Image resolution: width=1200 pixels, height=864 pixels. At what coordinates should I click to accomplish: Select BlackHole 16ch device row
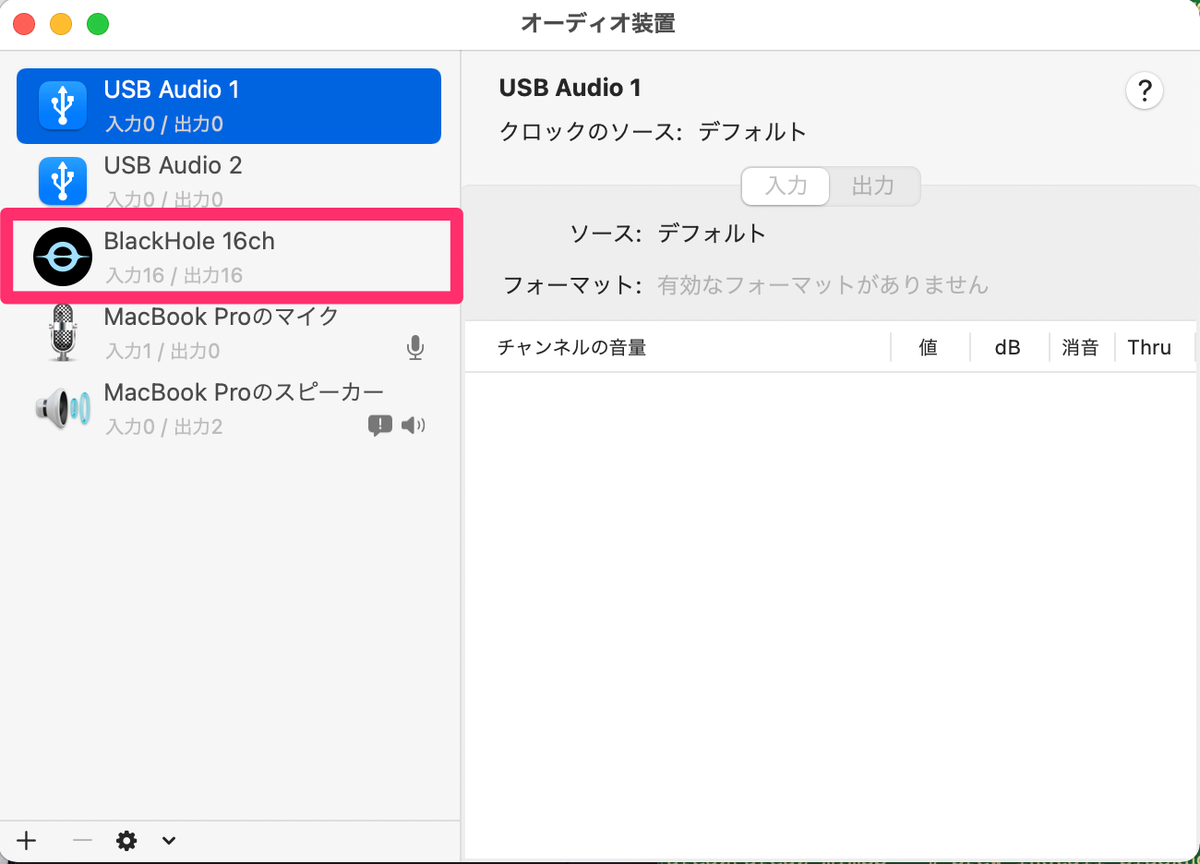click(229, 257)
